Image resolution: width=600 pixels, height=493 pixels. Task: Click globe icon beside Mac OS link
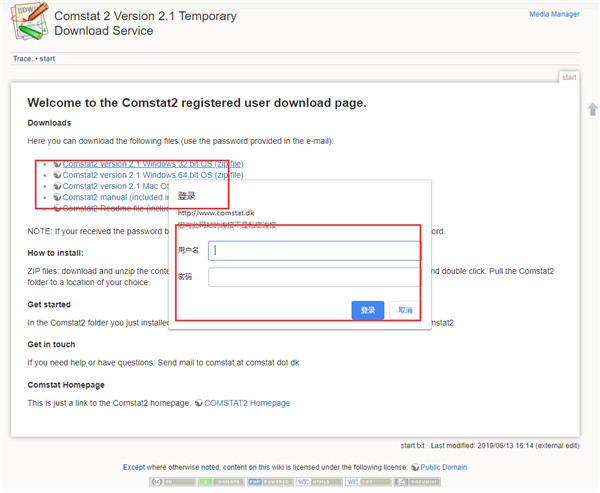57,186
